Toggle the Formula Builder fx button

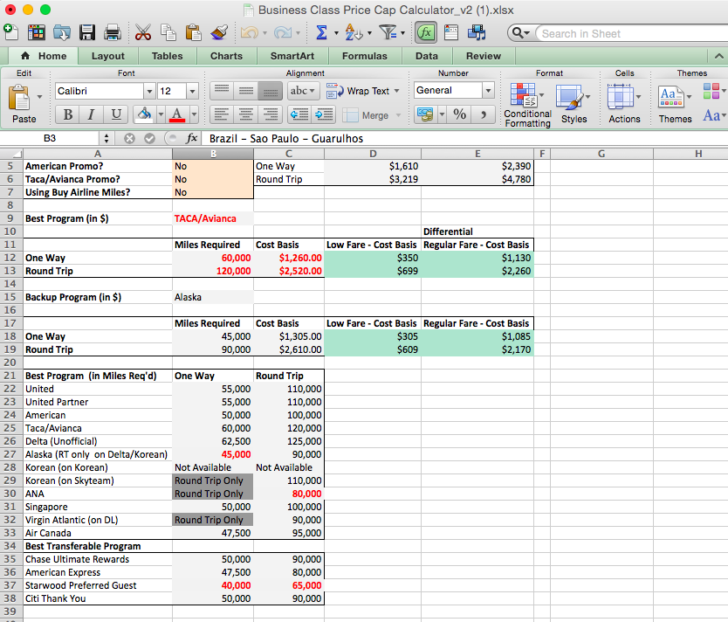click(x=426, y=33)
